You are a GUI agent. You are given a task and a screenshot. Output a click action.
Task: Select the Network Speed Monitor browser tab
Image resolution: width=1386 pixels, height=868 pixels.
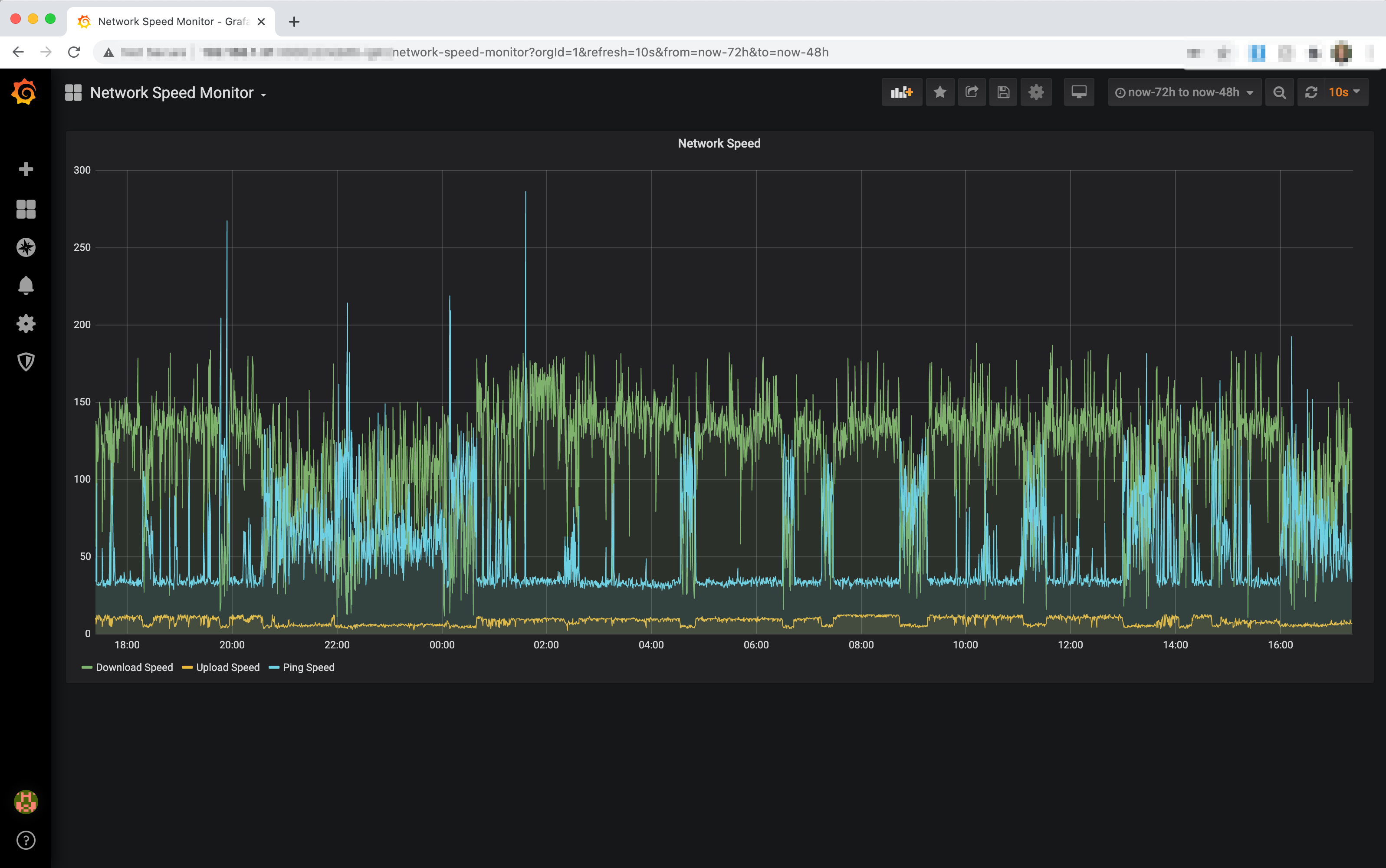click(x=171, y=22)
